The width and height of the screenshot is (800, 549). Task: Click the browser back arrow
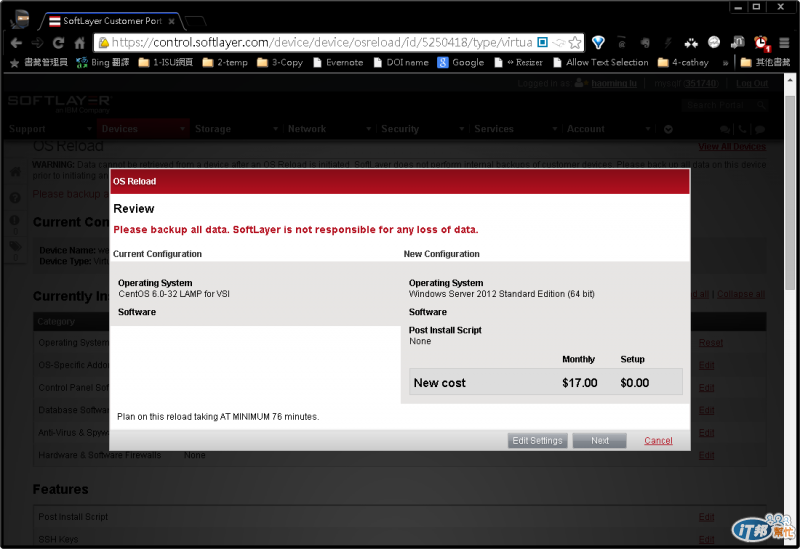[x=16, y=43]
